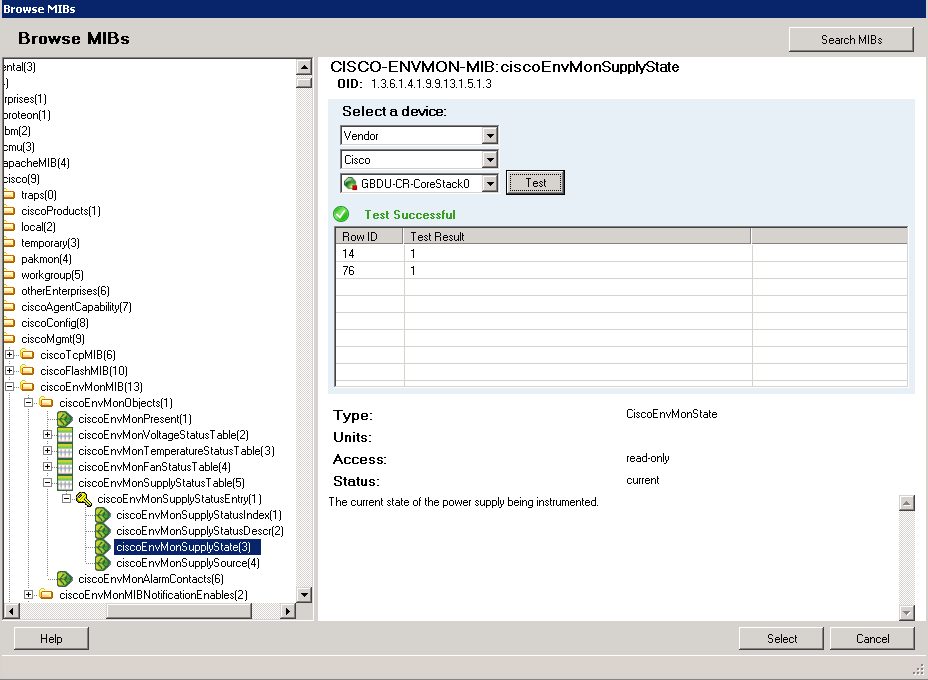The height and width of the screenshot is (680, 928).
Task: Click the leaf icon of ciscoEnvMonAlarmContacts
Action: 65,579
